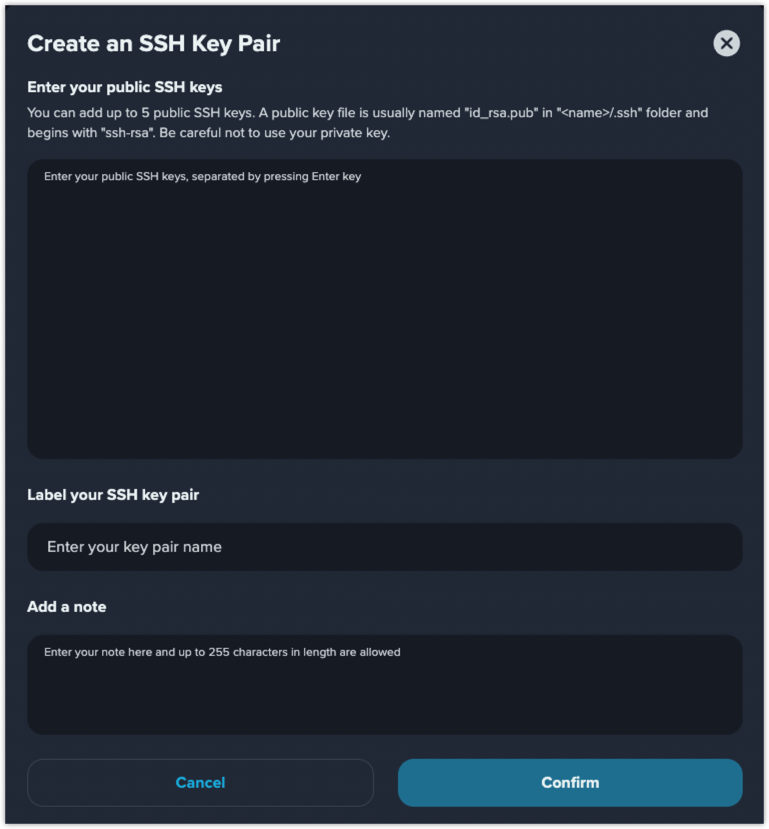Confirm the SSH key pair creation
The image size is (769, 829).
pyautogui.click(x=570, y=782)
